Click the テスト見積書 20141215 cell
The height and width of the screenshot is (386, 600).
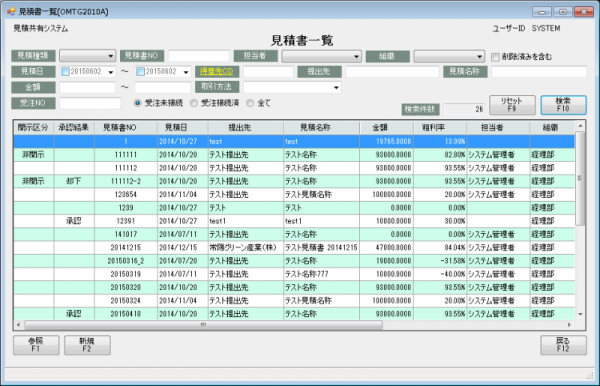[x=321, y=248]
